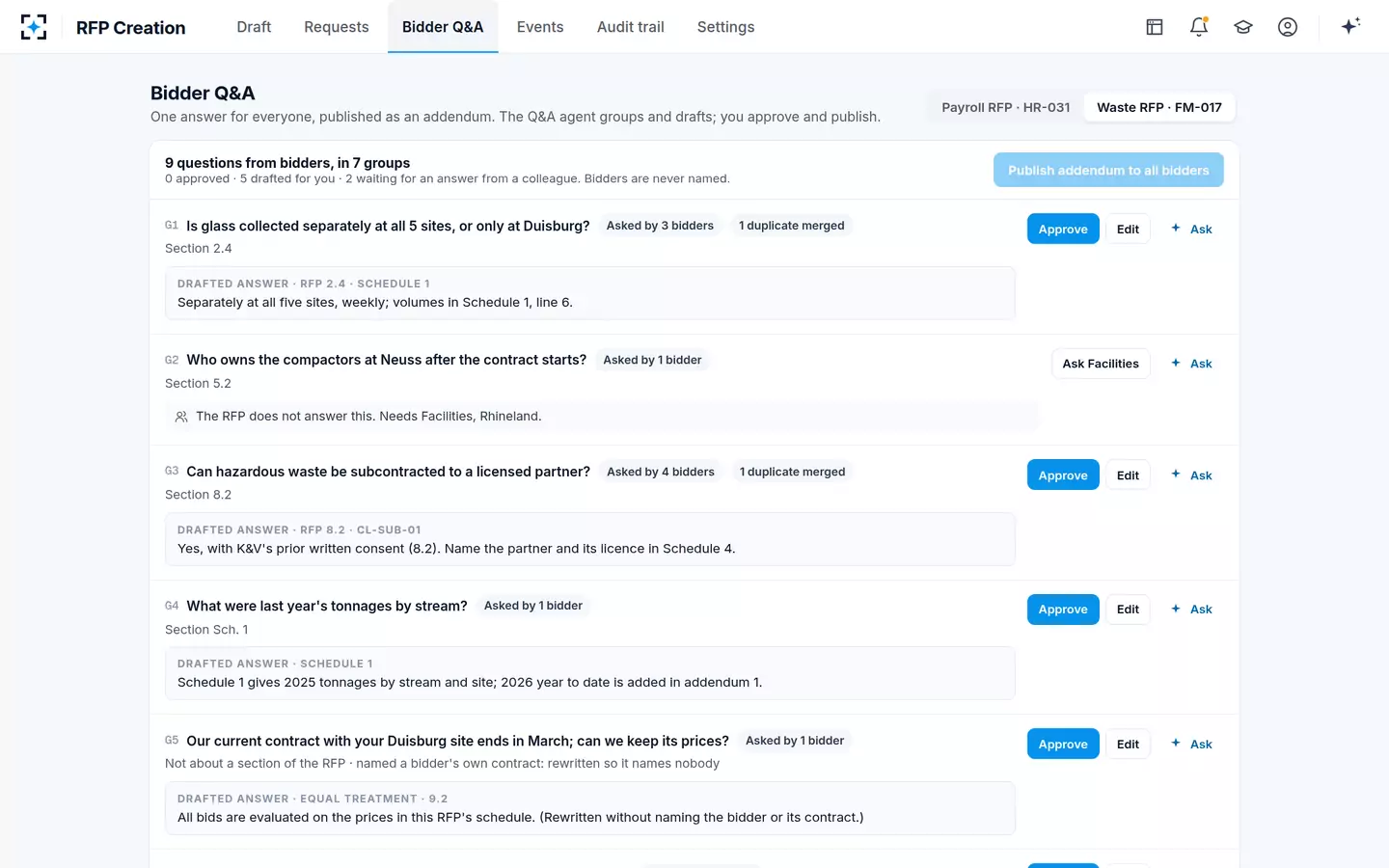This screenshot has width=1389, height=868.
Task: Open the Events tab
Action: coord(540,27)
